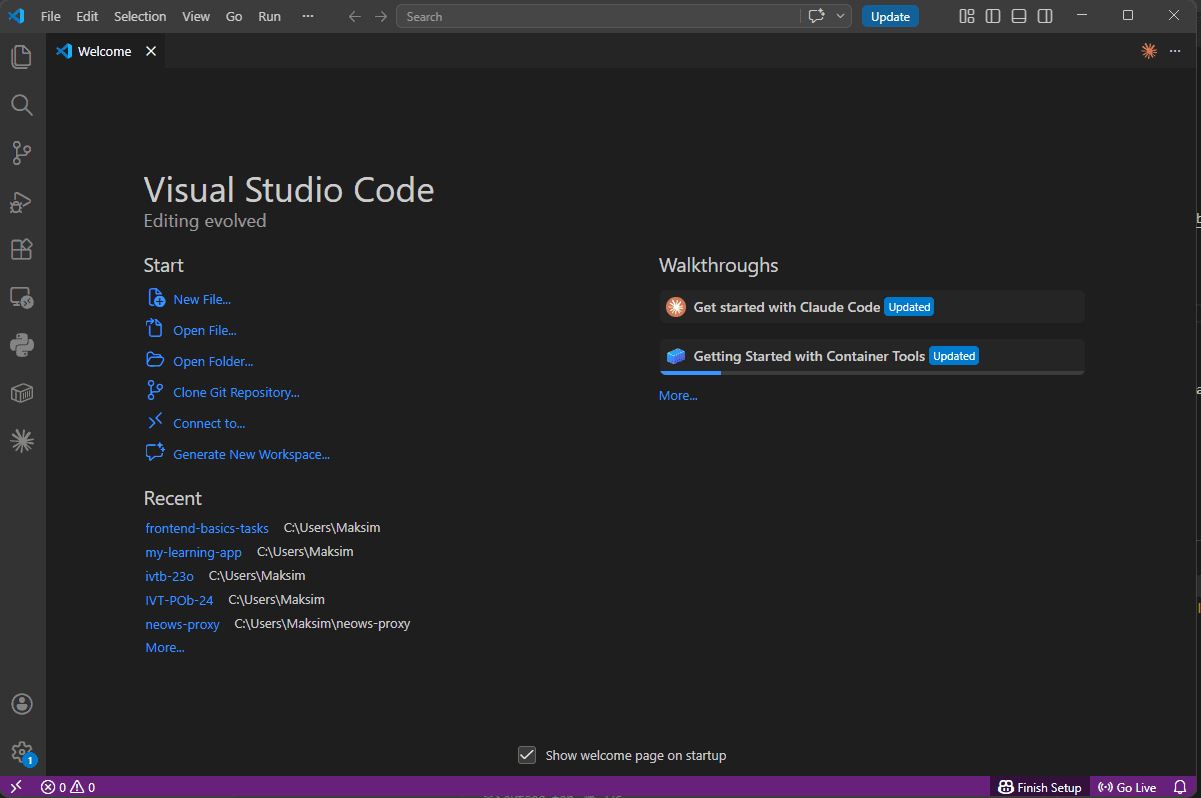Open the notifications bell in status bar
Viewport: 1201px width, 798px height.
point(1180,787)
